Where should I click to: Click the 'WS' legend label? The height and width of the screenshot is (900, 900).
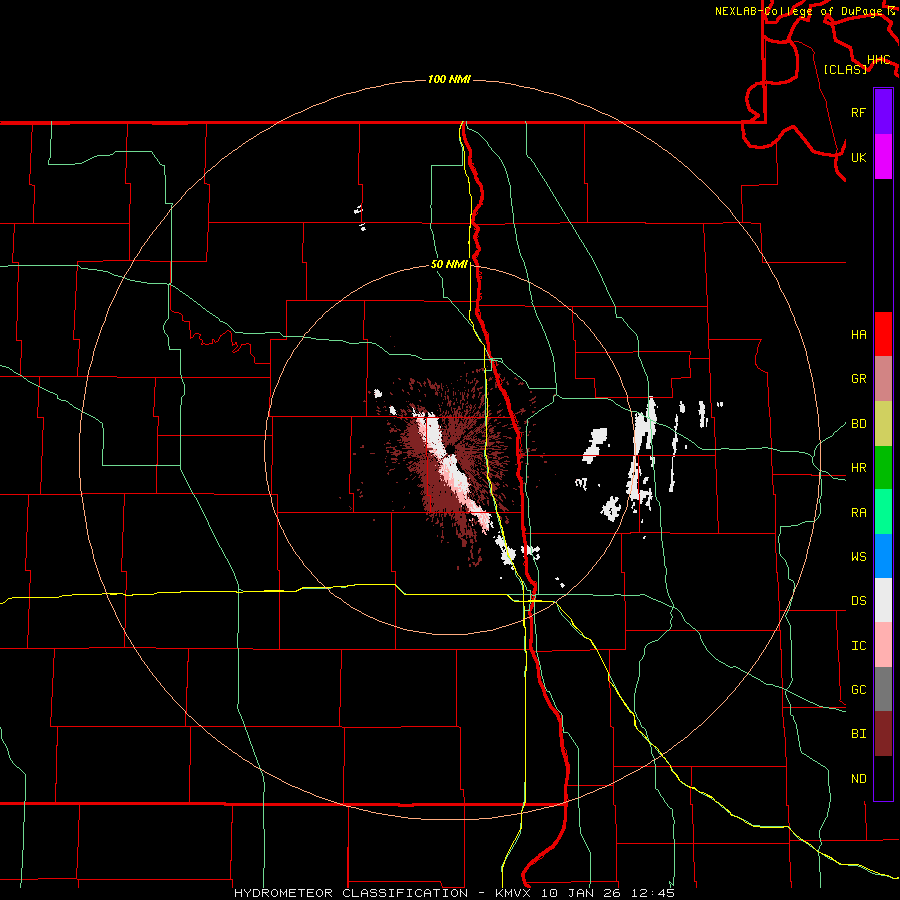[858, 557]
